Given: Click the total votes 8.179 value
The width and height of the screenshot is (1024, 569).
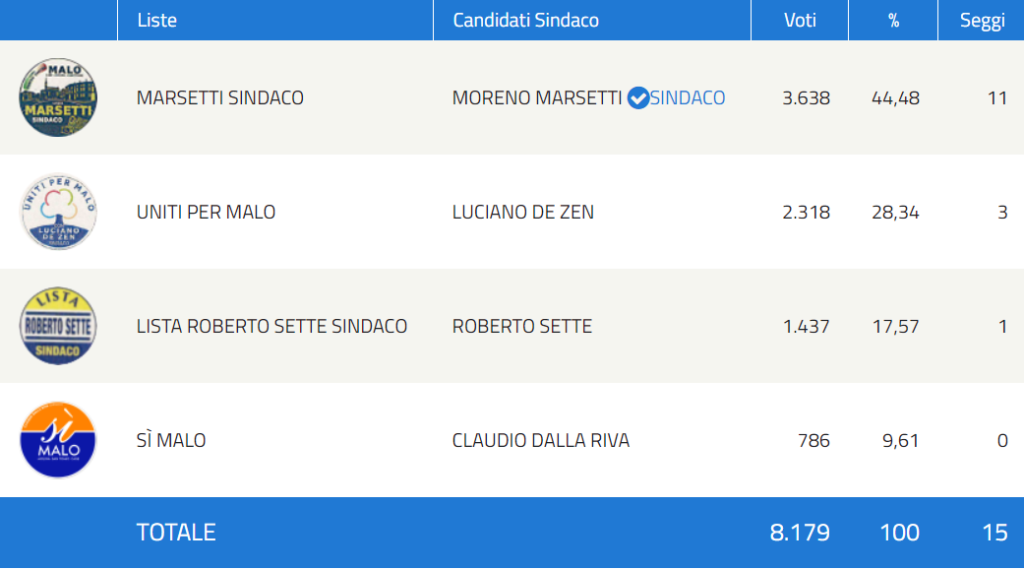Looking at the screenshot, I should pos(799,532).
